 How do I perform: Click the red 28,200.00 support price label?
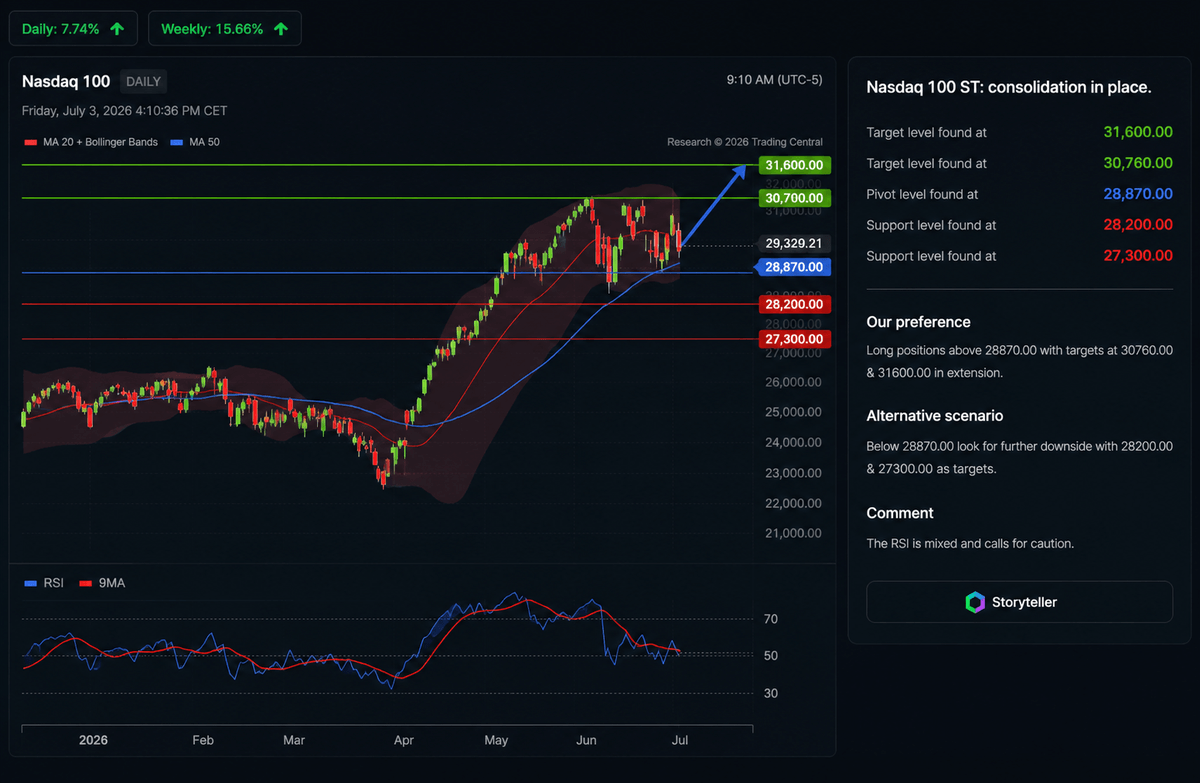794,304
